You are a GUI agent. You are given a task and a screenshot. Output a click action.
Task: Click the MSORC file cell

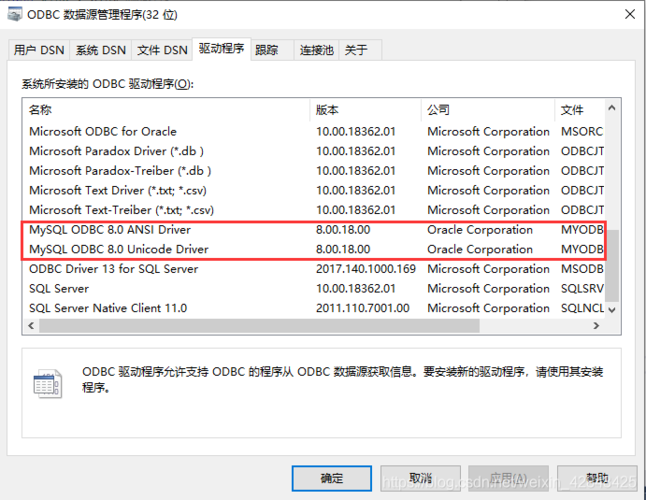click(582, 131)
